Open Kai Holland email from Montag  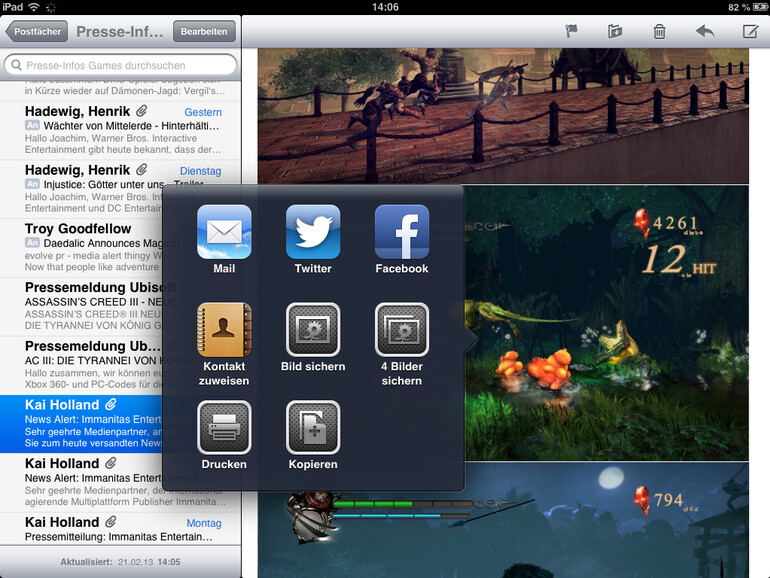pyautogui.click(x=120, y=528)
